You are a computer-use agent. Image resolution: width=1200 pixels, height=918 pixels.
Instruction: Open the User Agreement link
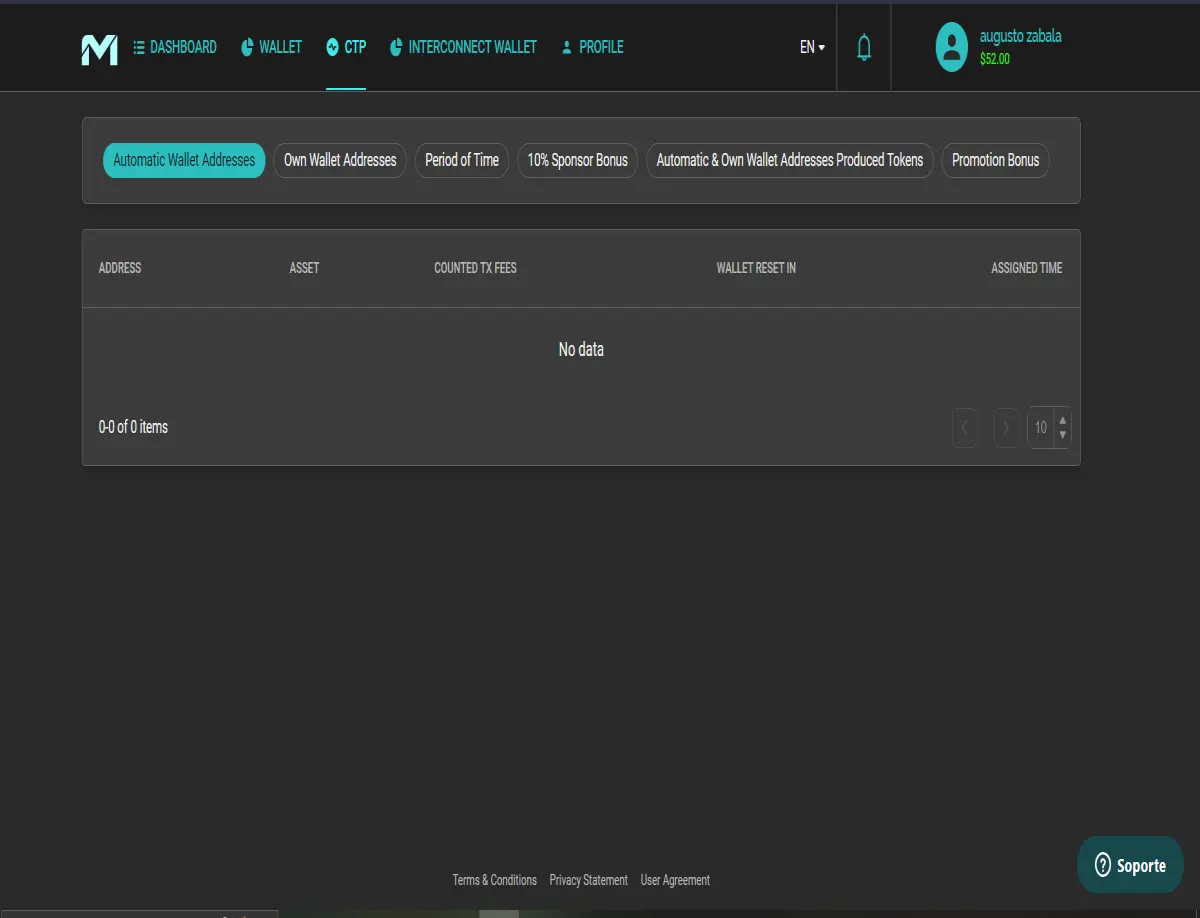click(675, 880)
